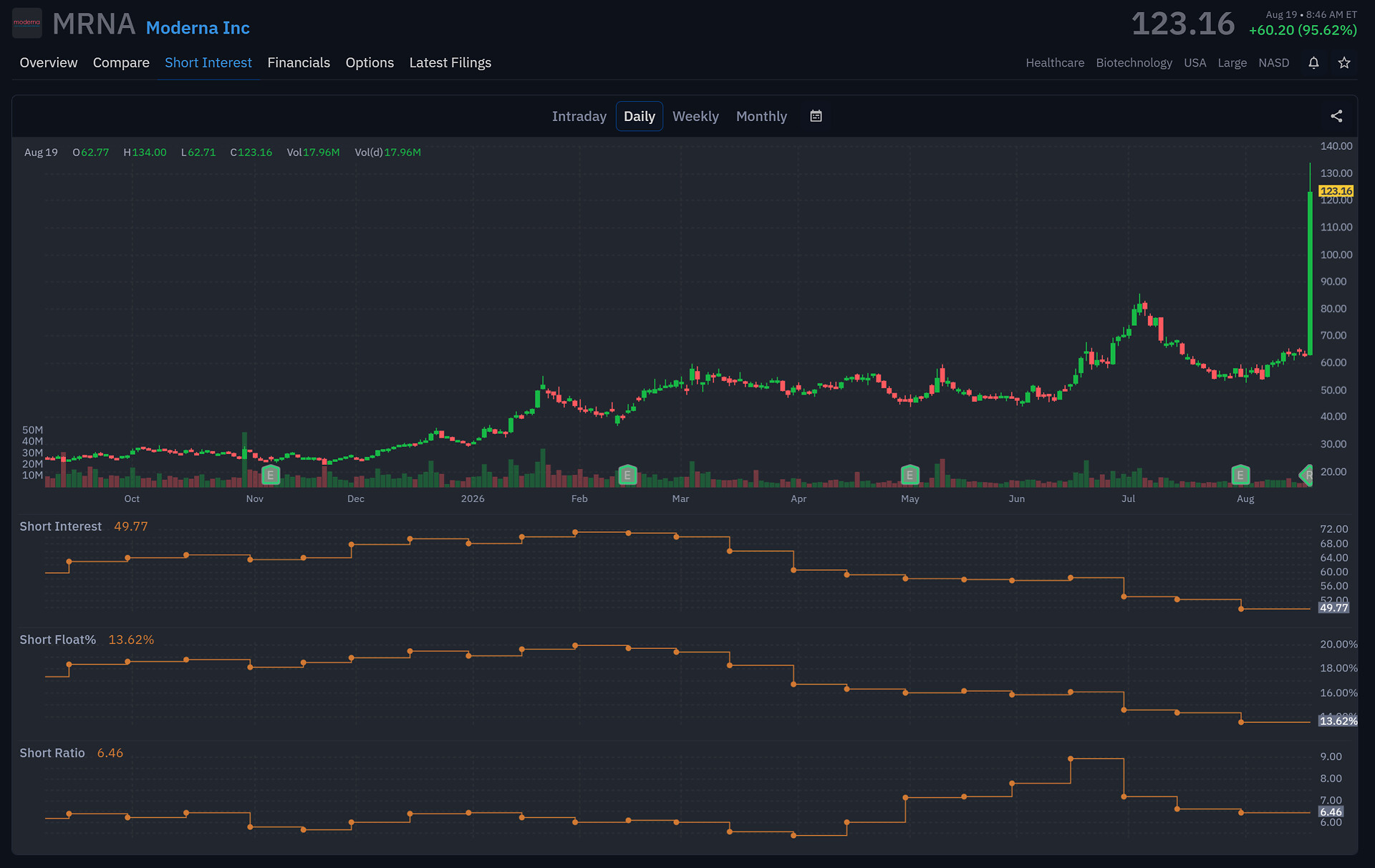
Task: Click the August earnings E marker
Action: [1240, 475]
